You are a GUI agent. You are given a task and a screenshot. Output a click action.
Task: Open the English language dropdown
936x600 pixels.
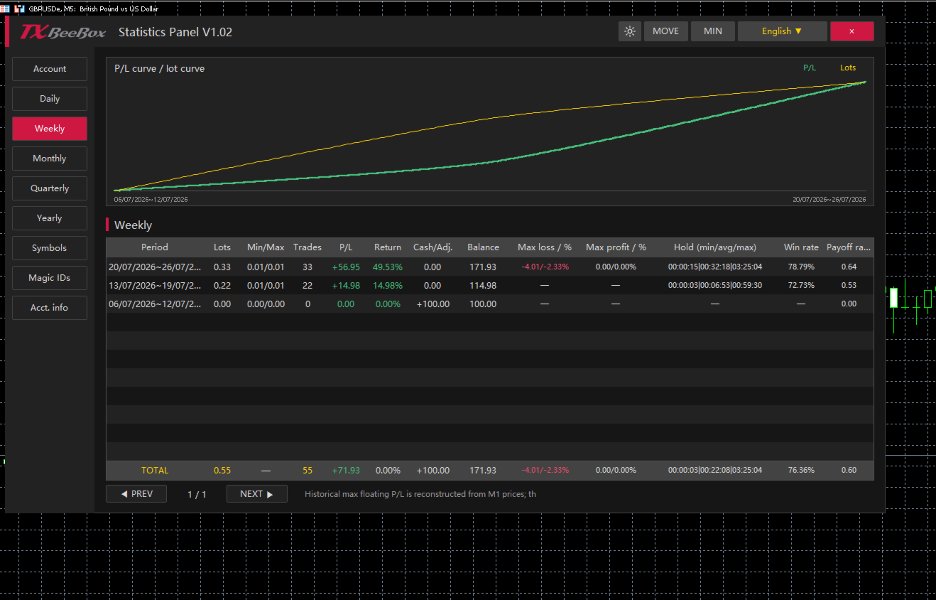pyautogui.click(x=781, y=31)
